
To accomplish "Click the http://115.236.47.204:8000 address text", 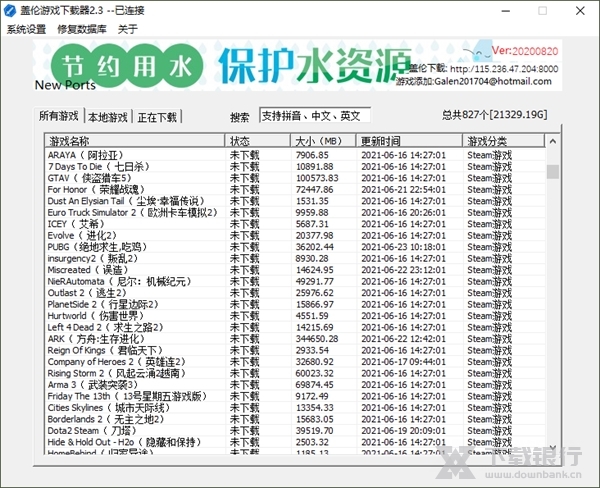I will [x=504, y=69].
